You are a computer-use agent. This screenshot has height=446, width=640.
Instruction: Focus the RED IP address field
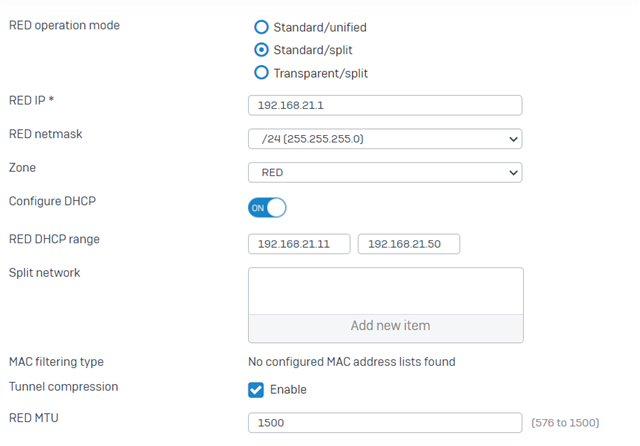tap(385, 105)
